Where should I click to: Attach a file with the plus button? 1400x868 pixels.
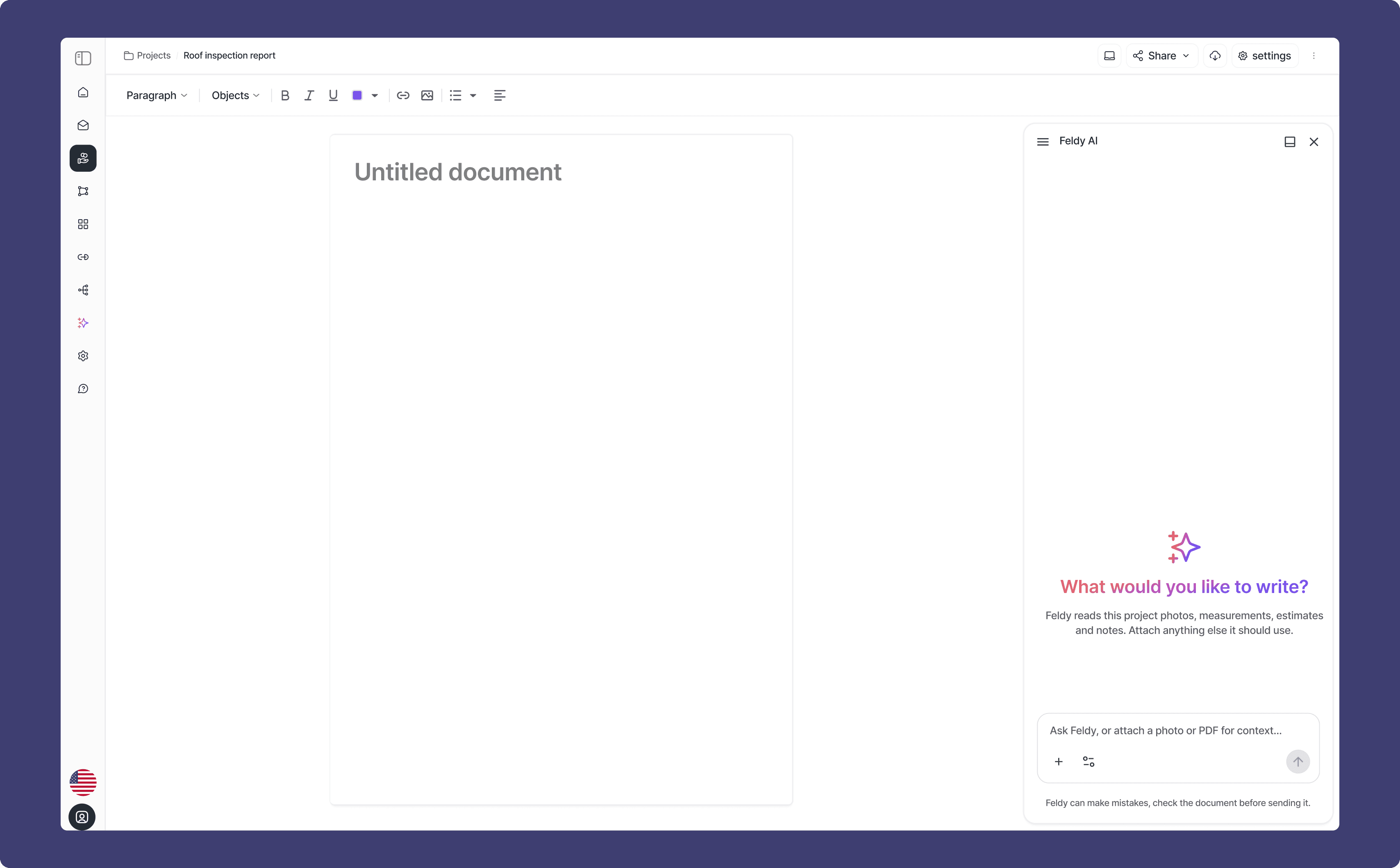click(x=1059, y=762)
